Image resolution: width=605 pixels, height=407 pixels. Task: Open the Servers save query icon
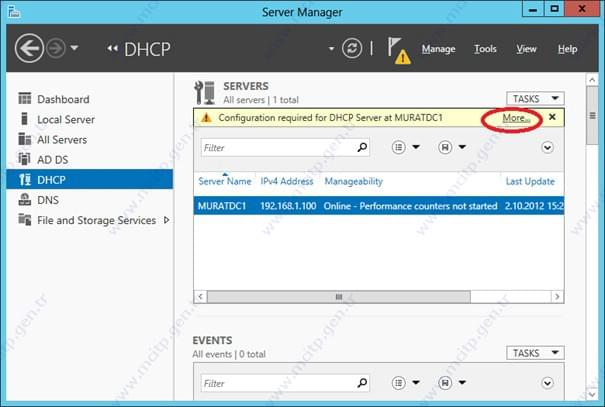445,147
